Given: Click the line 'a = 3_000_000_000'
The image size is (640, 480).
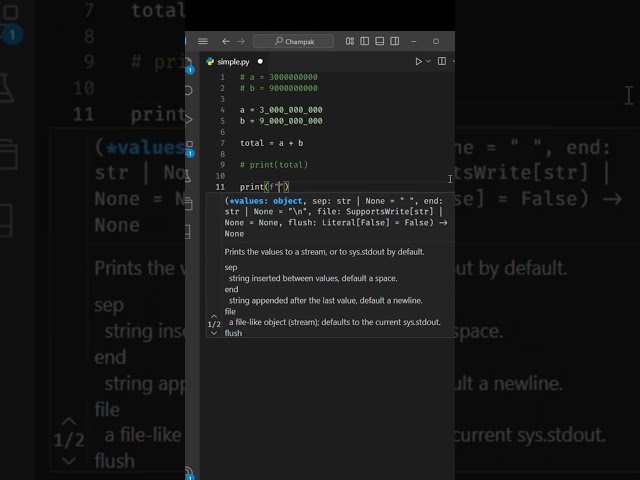Looking at the screenshot, I should pos(281,110).
